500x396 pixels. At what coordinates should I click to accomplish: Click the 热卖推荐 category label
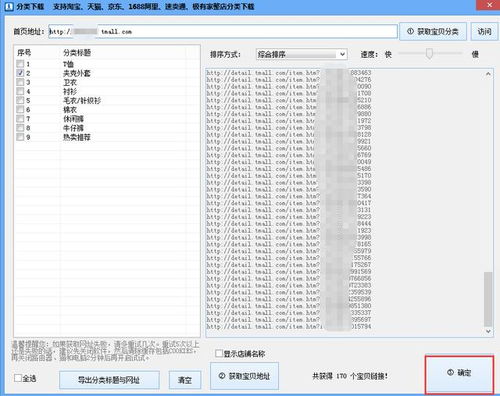point(77,137)
